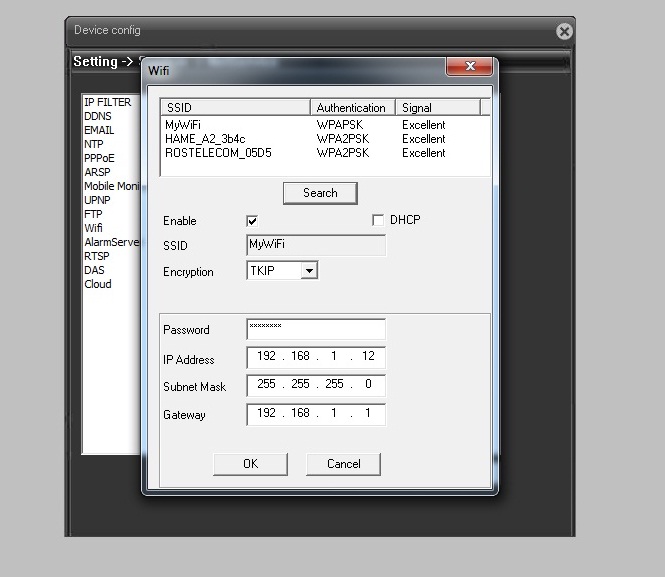This screenshot has height=577, width=665.
Task: Choose ROSTELECOM_05D5 network entry
Action: (217, 153)
